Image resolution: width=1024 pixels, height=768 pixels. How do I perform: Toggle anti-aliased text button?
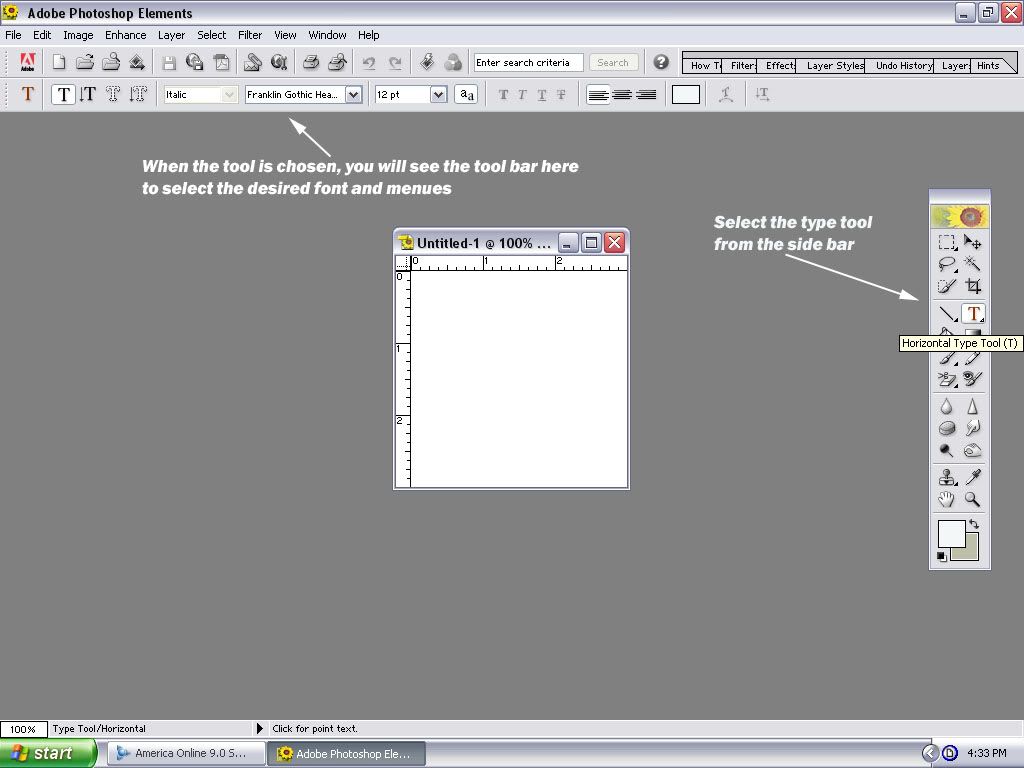(x=466, y=94)
